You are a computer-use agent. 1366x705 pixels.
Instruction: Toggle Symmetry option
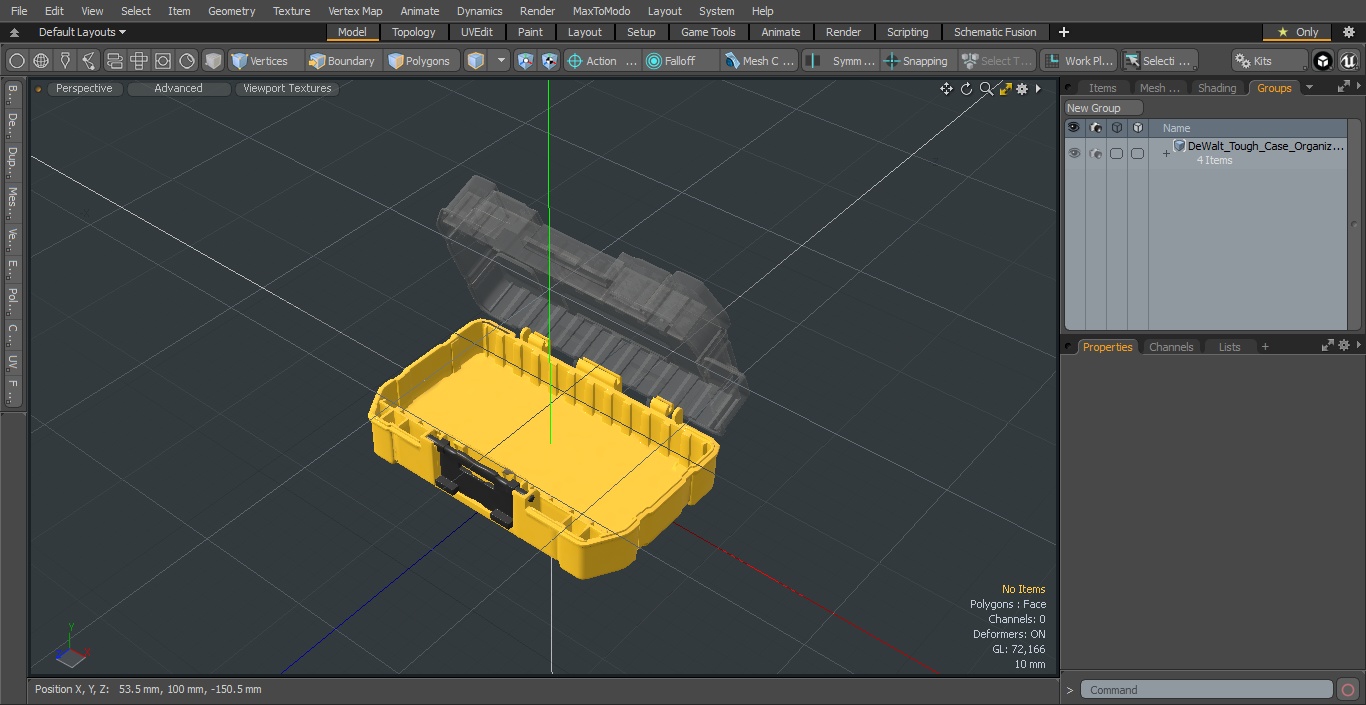coord(841,61)
